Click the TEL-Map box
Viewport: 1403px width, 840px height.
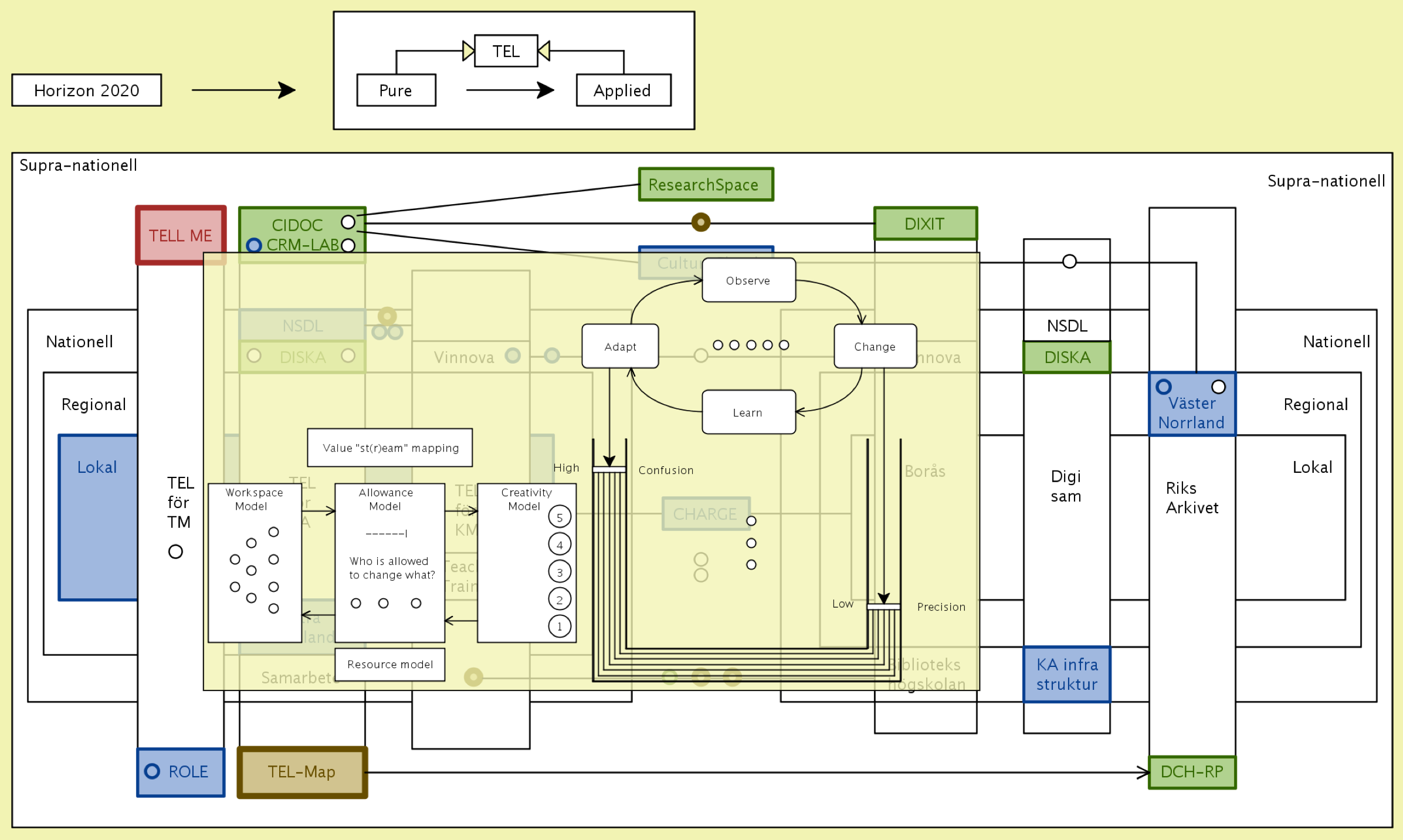302,772
